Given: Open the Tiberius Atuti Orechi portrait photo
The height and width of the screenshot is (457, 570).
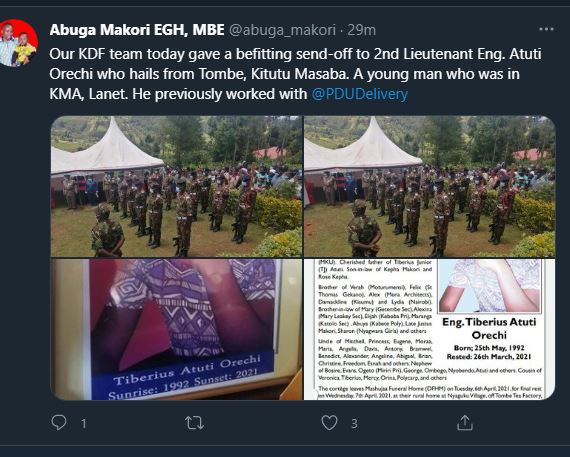Looking at the screenshot, I should coord(176,329).
